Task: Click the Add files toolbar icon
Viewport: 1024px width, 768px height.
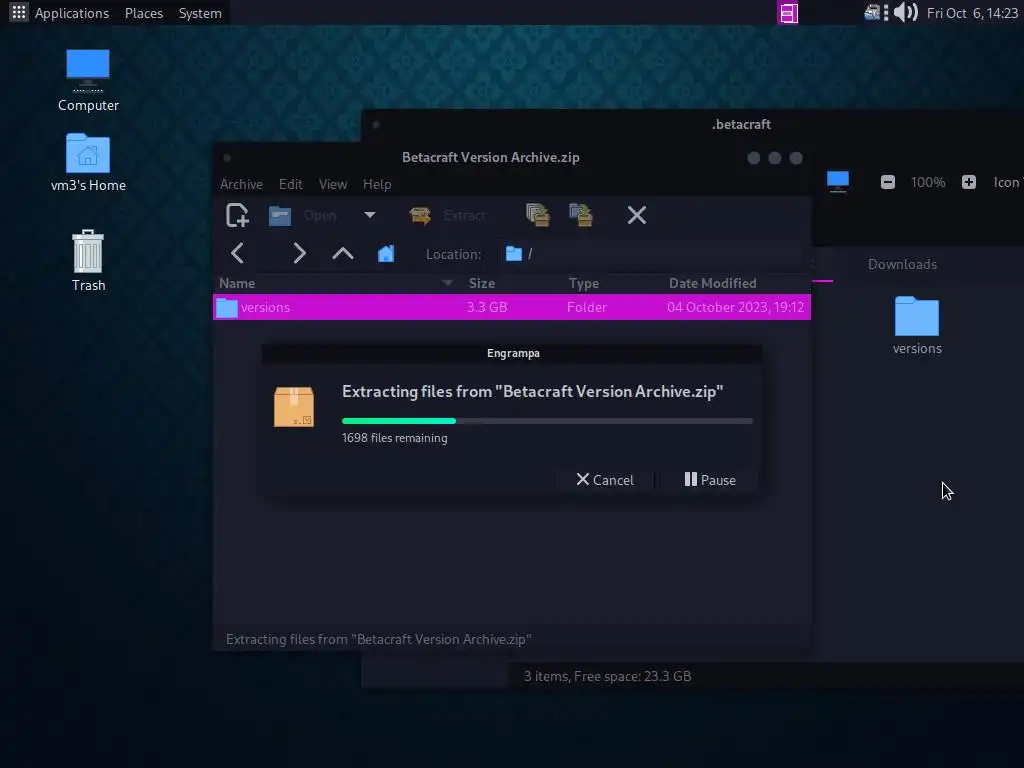Action: 537,215
